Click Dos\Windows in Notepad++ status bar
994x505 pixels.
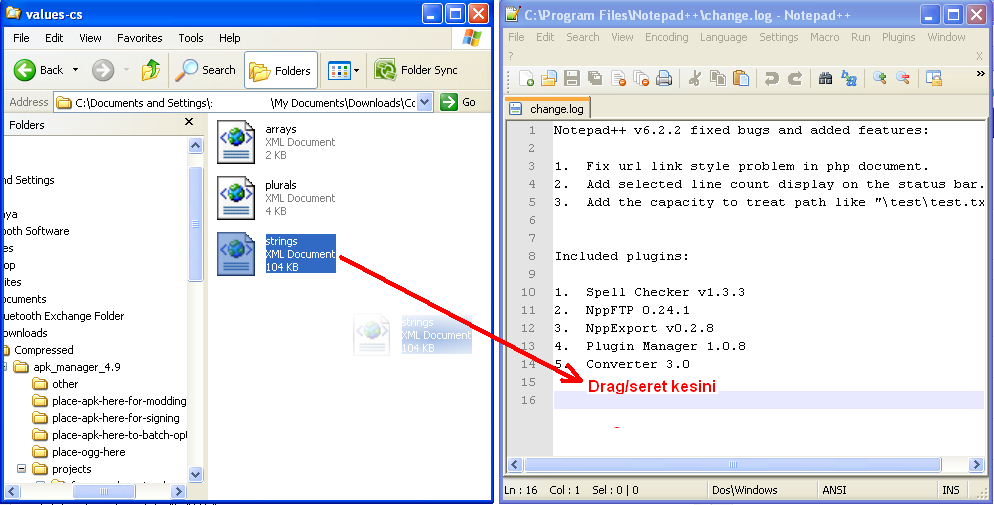[x=745, y=490]
